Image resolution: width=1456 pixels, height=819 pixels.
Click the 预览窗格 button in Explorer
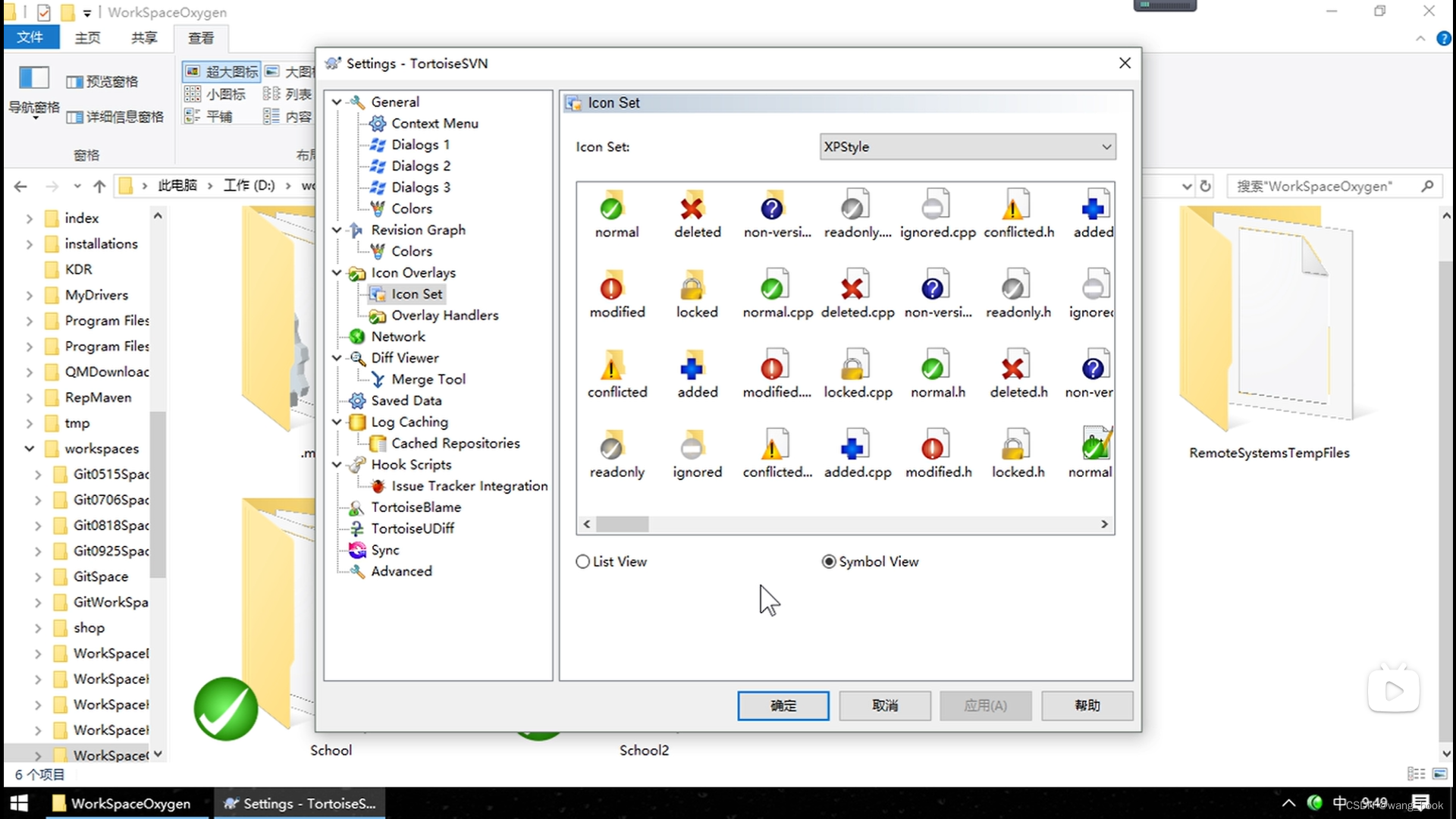102,81
